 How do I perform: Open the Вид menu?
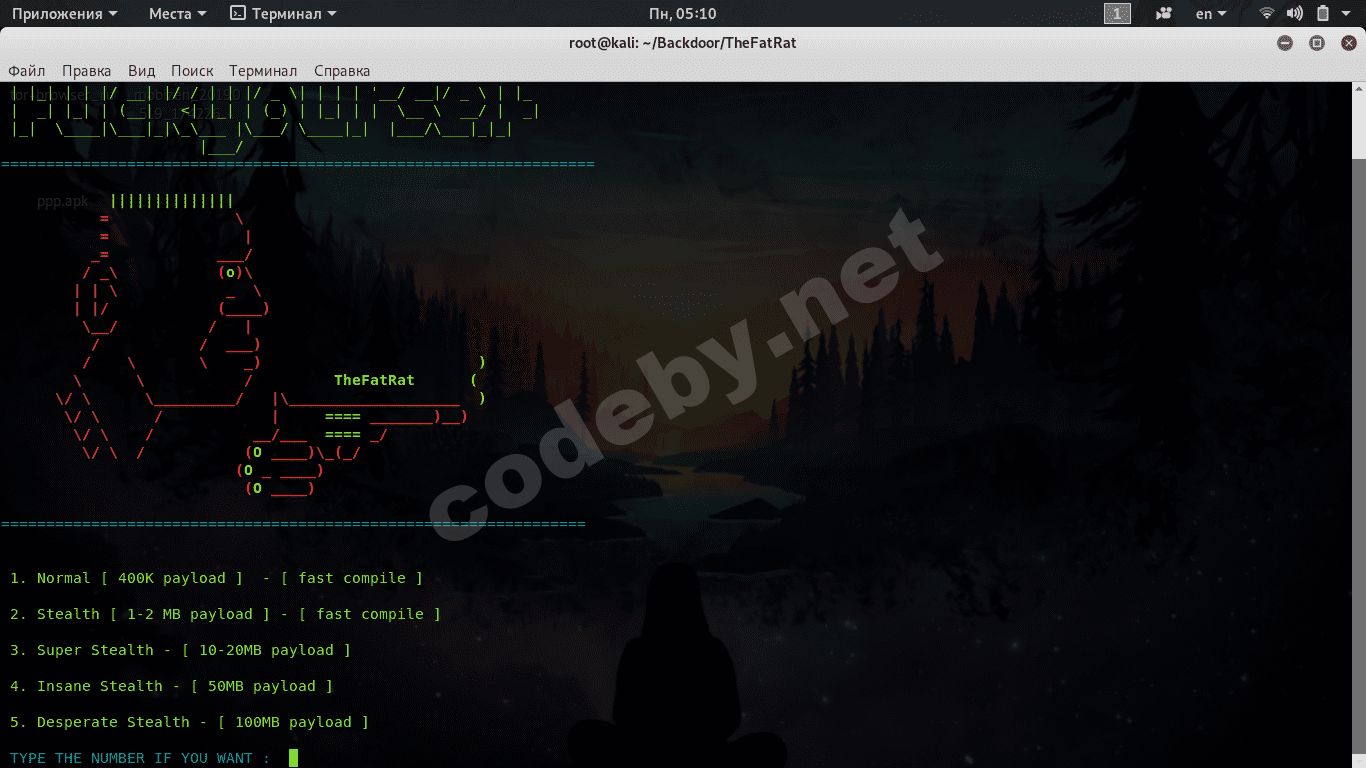pos(142,71)
